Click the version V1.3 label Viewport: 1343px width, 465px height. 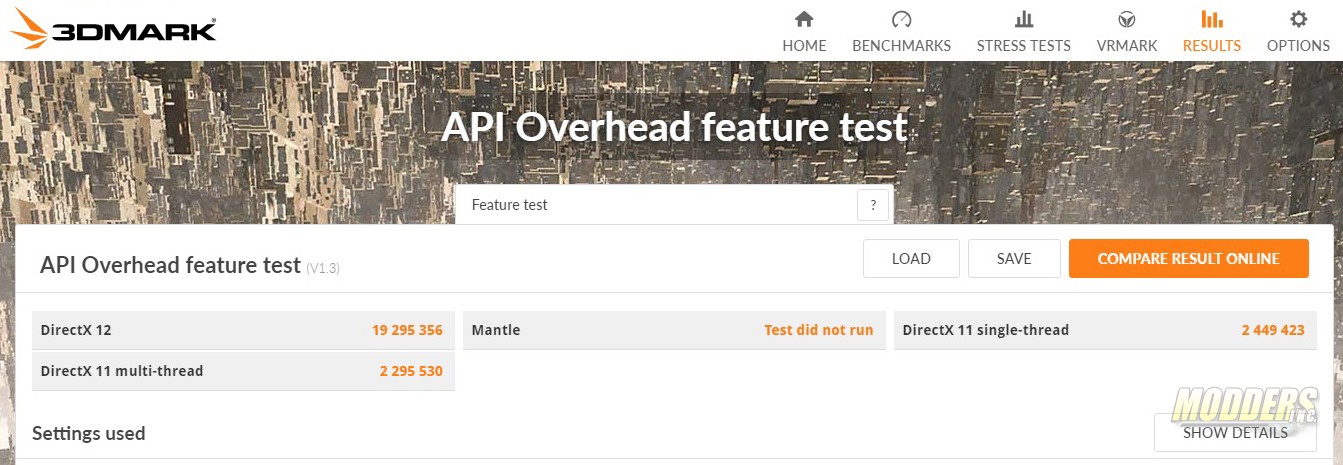tap(323, 268)
